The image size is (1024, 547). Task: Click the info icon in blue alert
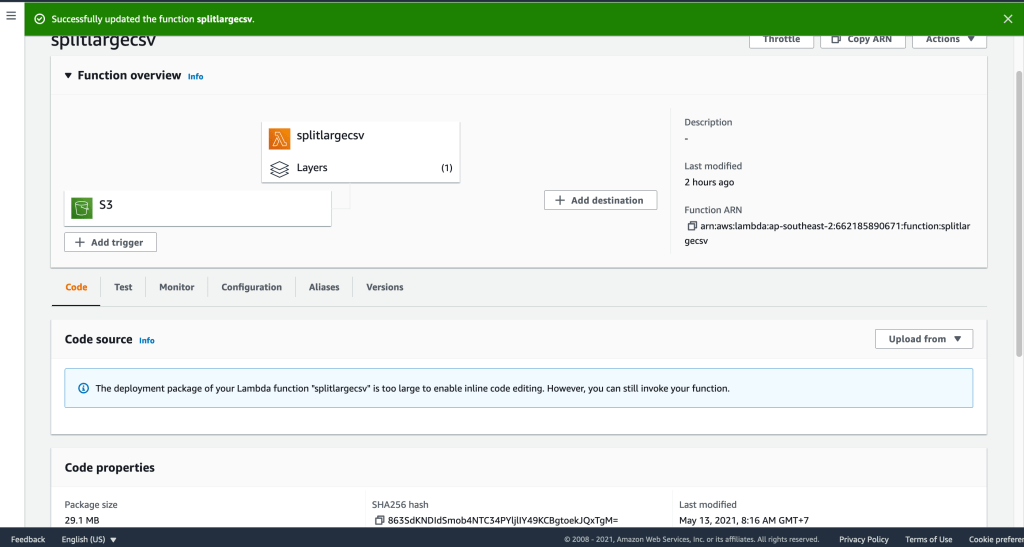(x=82, y=388)
